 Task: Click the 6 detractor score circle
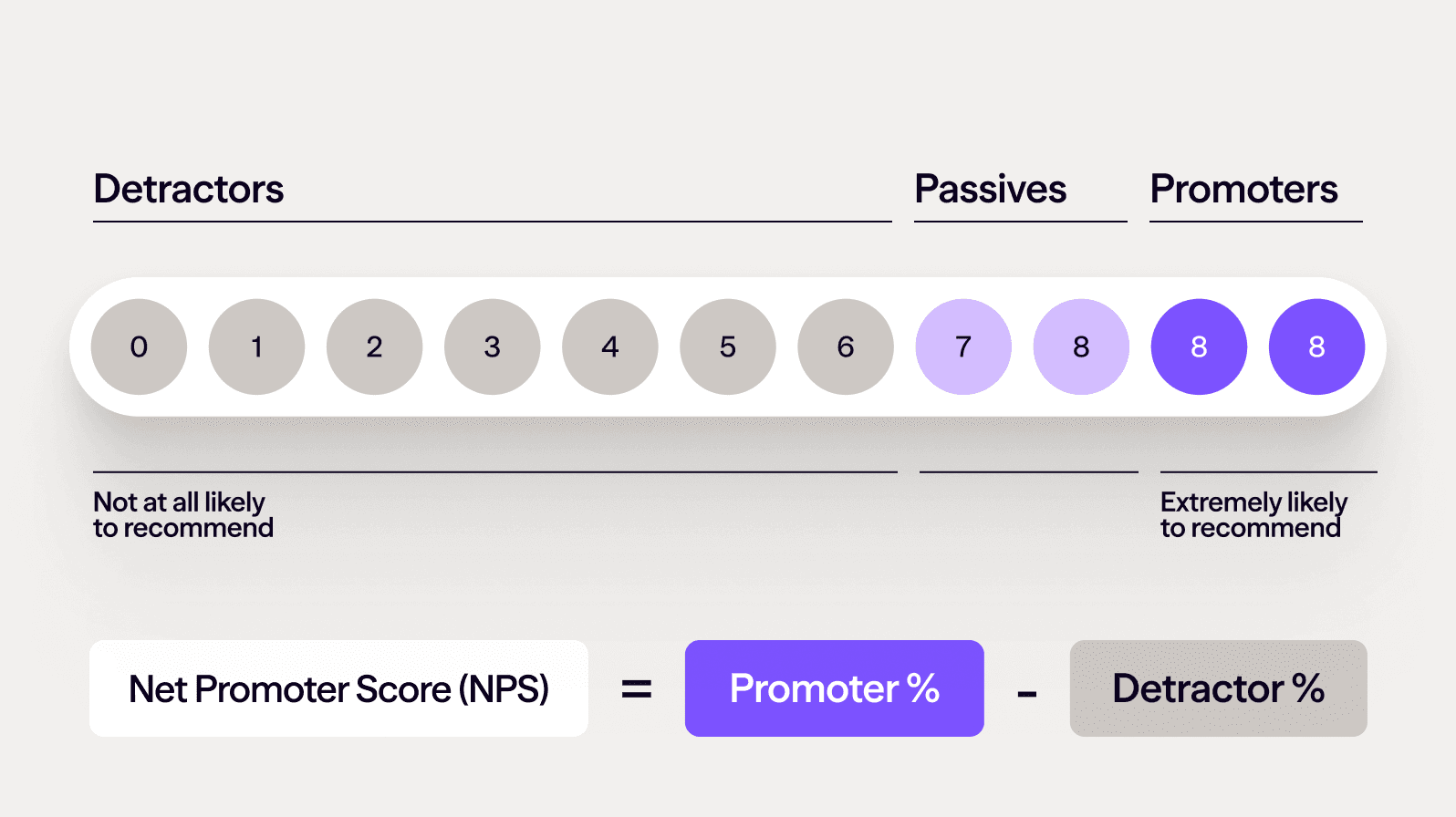(845, 346)
